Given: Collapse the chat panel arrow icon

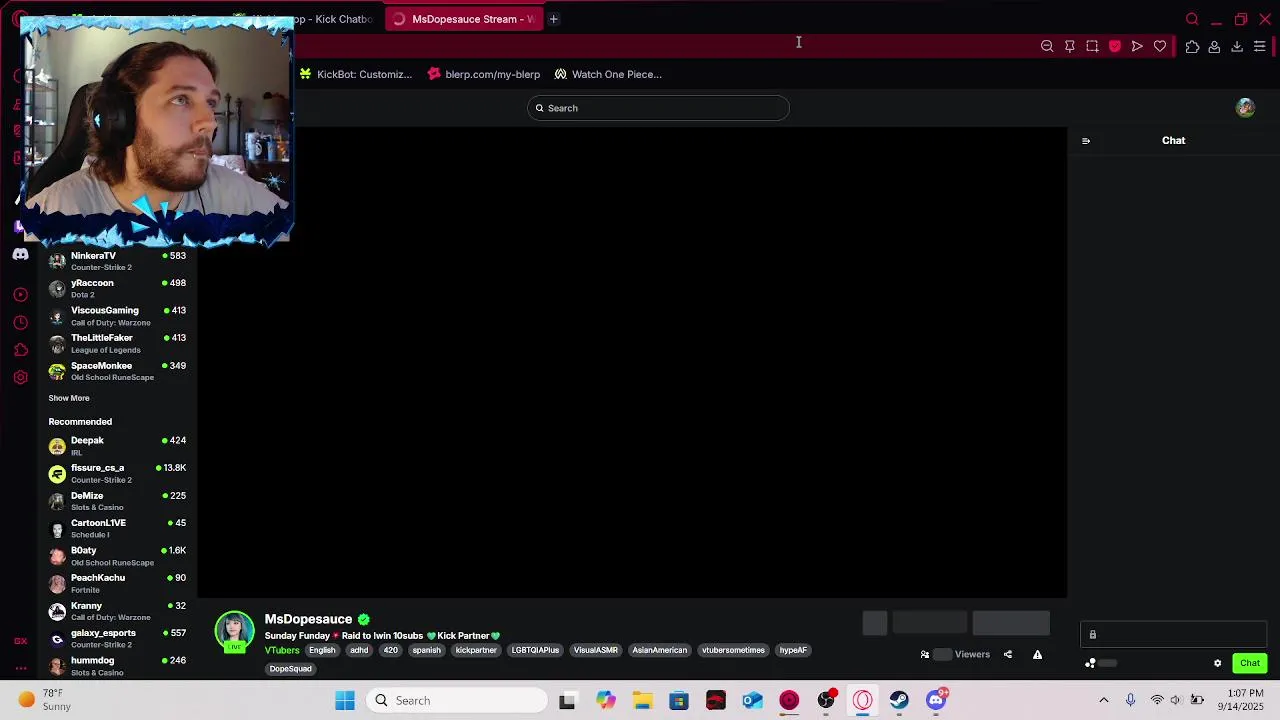Looking at the screenshot, I should (1086, 141).
